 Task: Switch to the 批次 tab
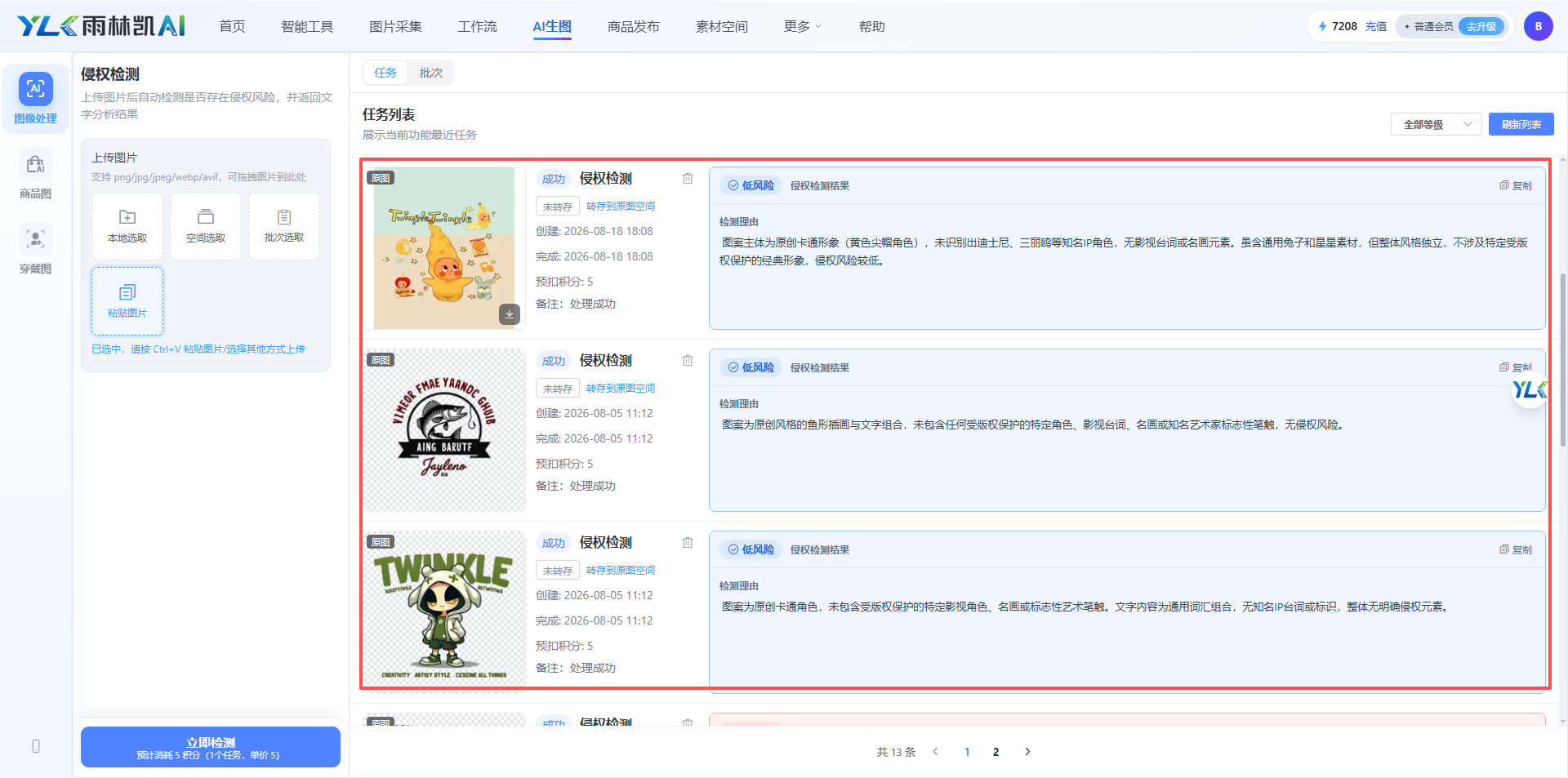click(x=431, y=73)
